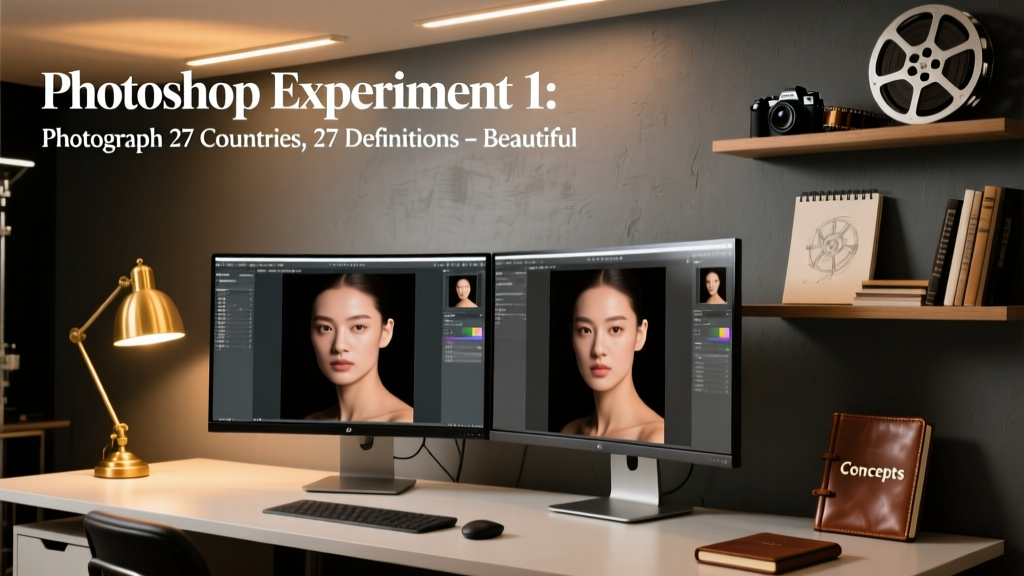Click the portrait canvas on the left monitor
This screenshot has height=576, width=1024.
[x=347, y=347]
